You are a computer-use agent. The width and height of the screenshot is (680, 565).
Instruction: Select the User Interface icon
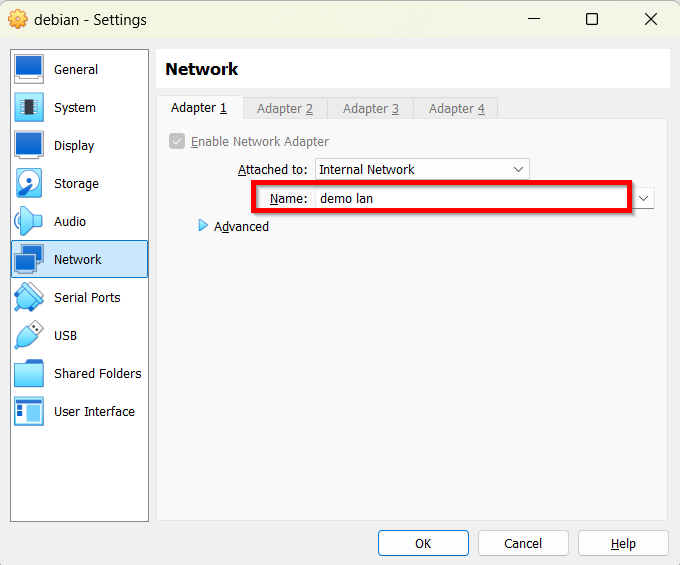pyautogui.click(x=29, y=411)
